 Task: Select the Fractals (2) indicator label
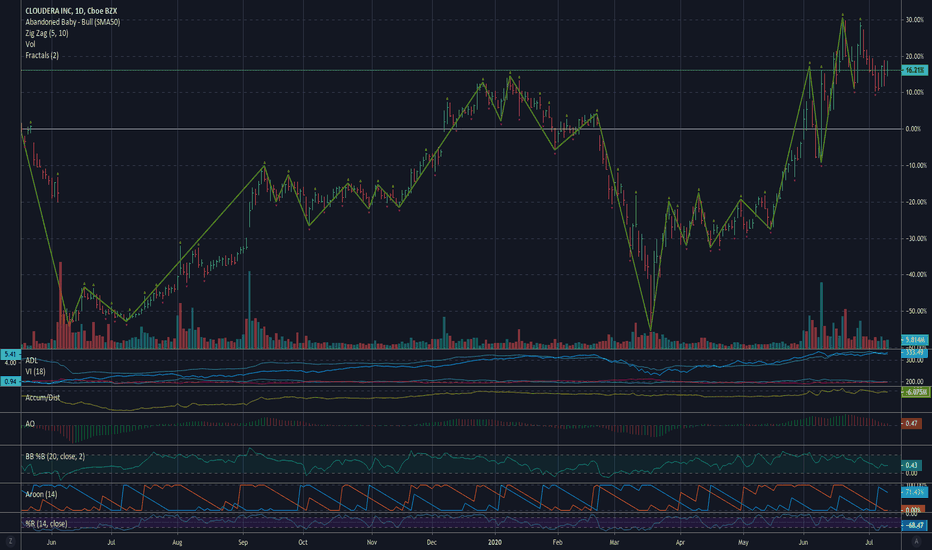pos(42,55)
